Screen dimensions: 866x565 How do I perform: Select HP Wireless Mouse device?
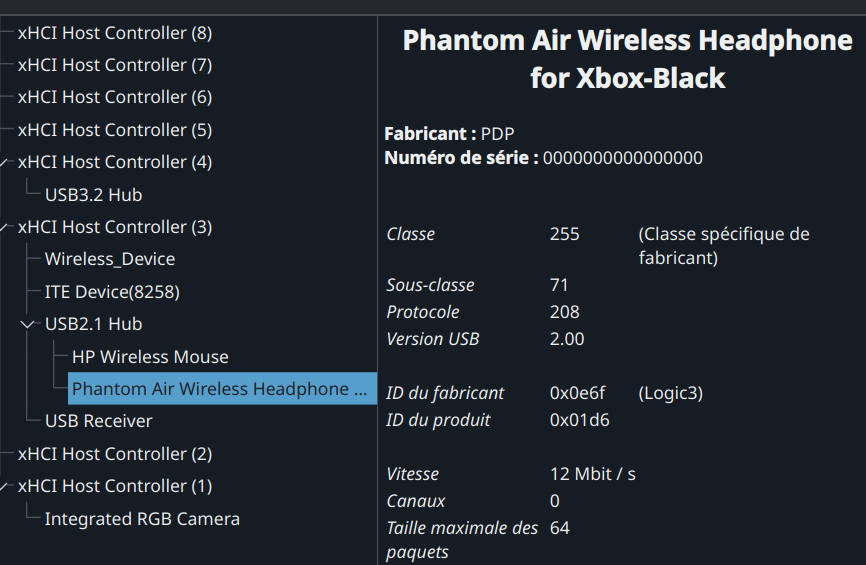point(150,357)
